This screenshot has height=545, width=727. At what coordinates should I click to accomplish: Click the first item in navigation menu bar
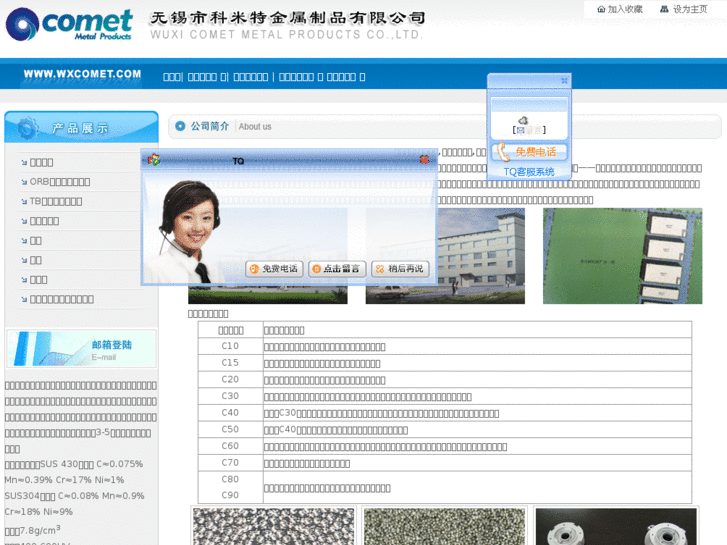click(x=172, y=76)
